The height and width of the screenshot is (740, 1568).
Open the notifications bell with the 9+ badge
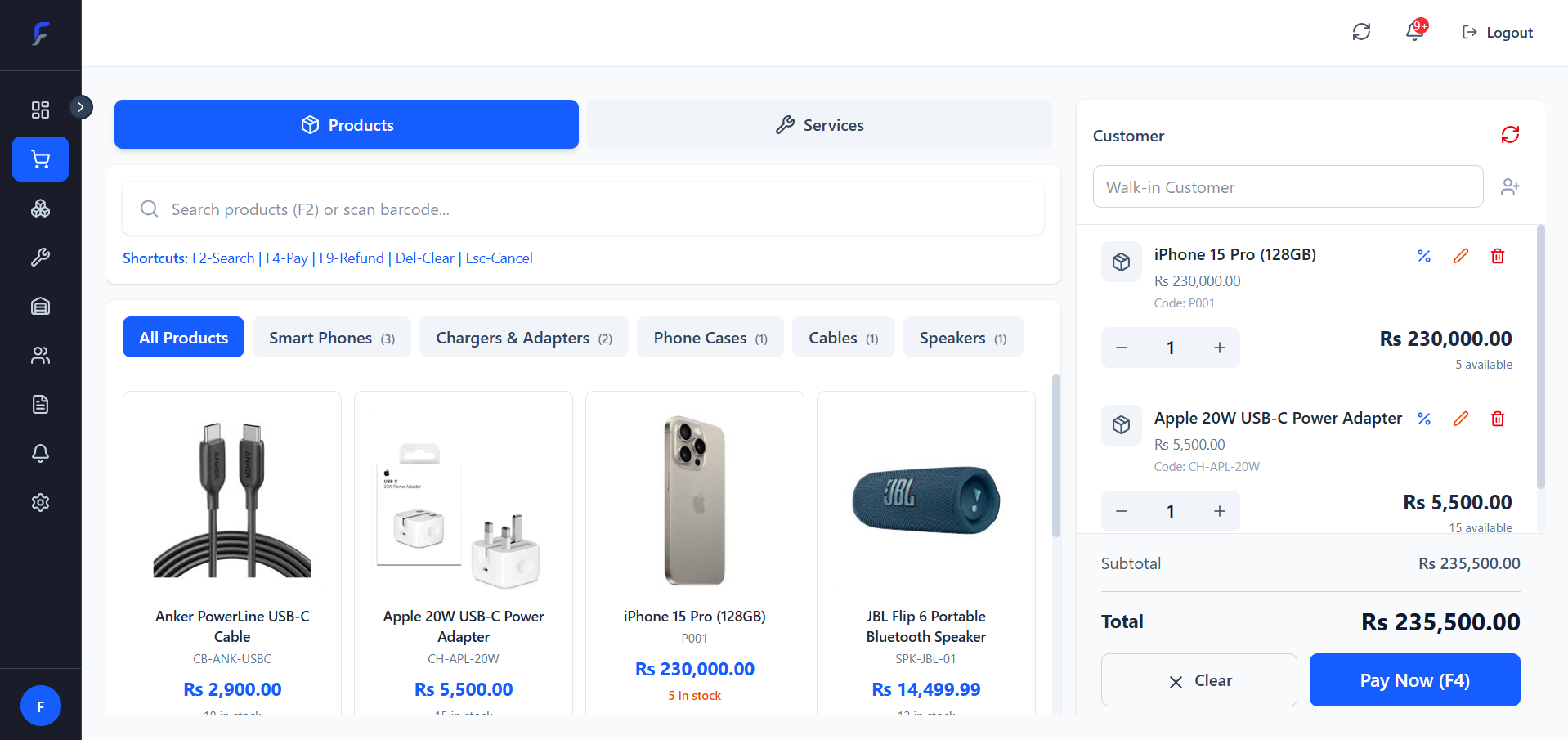point(1413,32)
